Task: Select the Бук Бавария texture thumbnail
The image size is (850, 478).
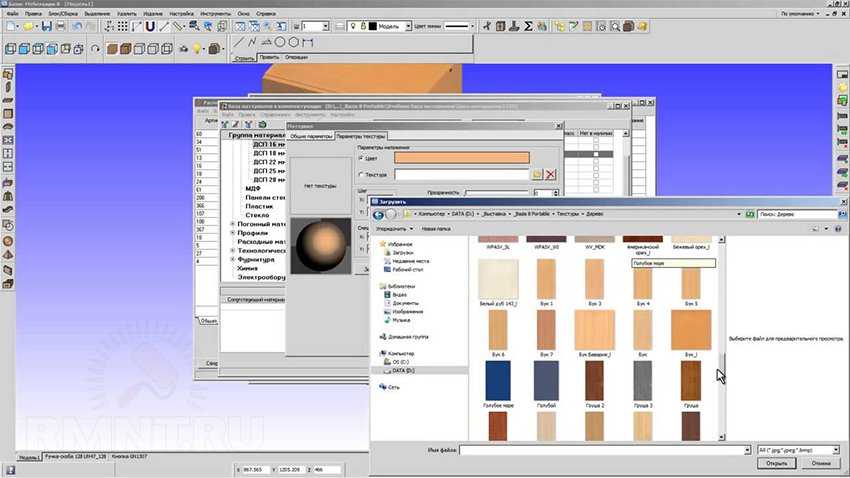Action: tap(593, 329)
